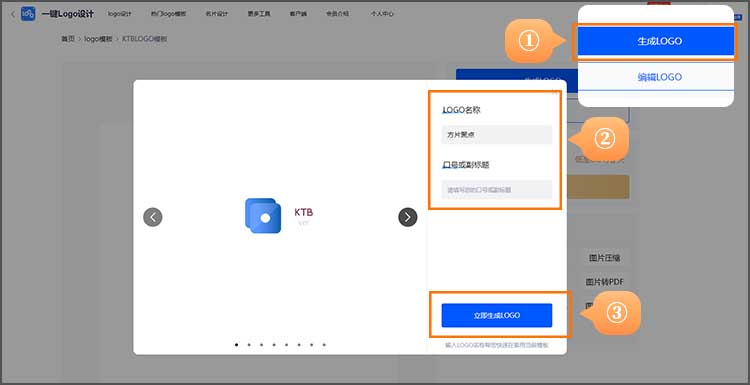Image resolution: width=750 pixels, height=385 pixels.
Task: Show the previous logo template with left arrow
Action: (153, 217)
